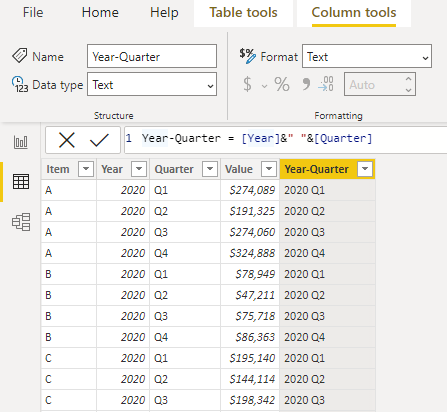Decrease decimal places with down arrow
The image size is (447, 412).
pyautogui.click(x=408, y=90)
